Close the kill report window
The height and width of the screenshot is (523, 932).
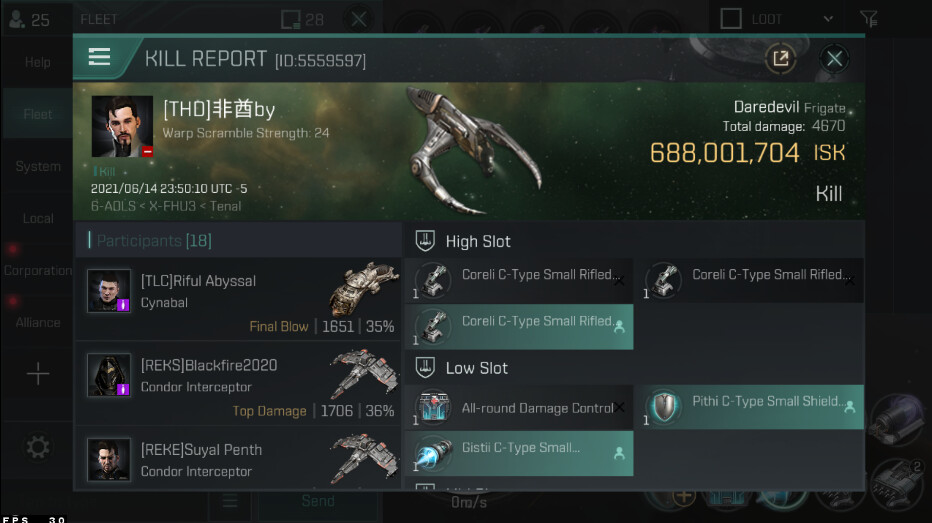pos(834,58)
